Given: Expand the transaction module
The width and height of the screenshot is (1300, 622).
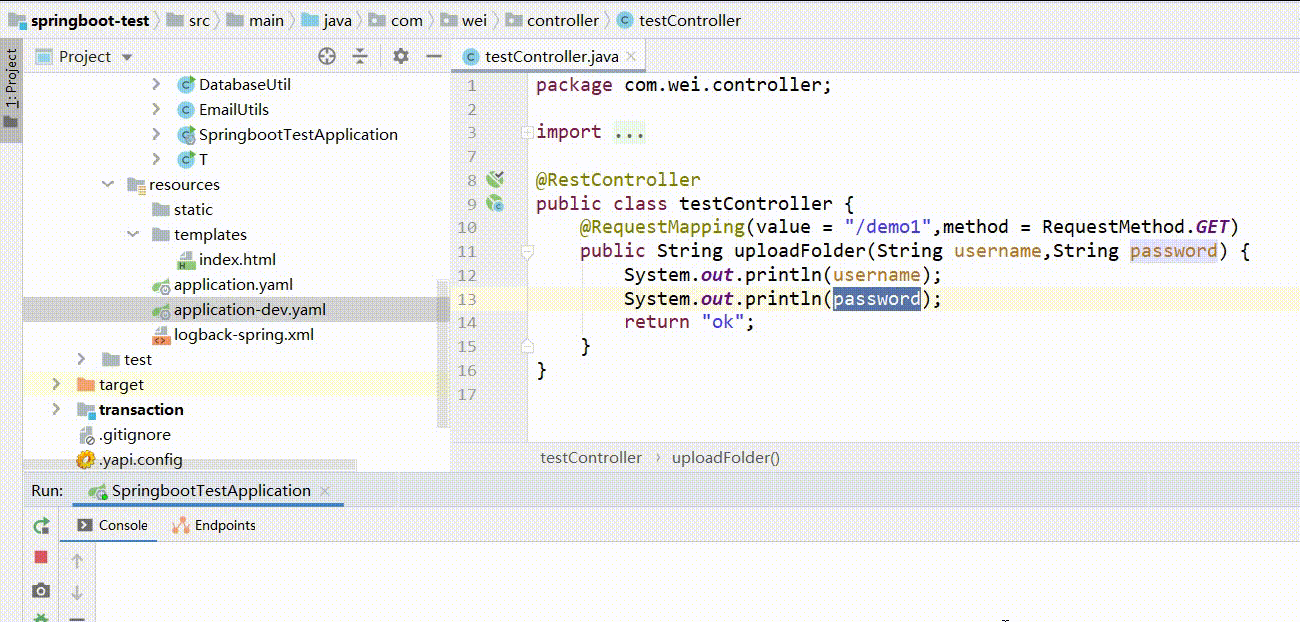Looking at the screenshot, I should tap(57, 409).
